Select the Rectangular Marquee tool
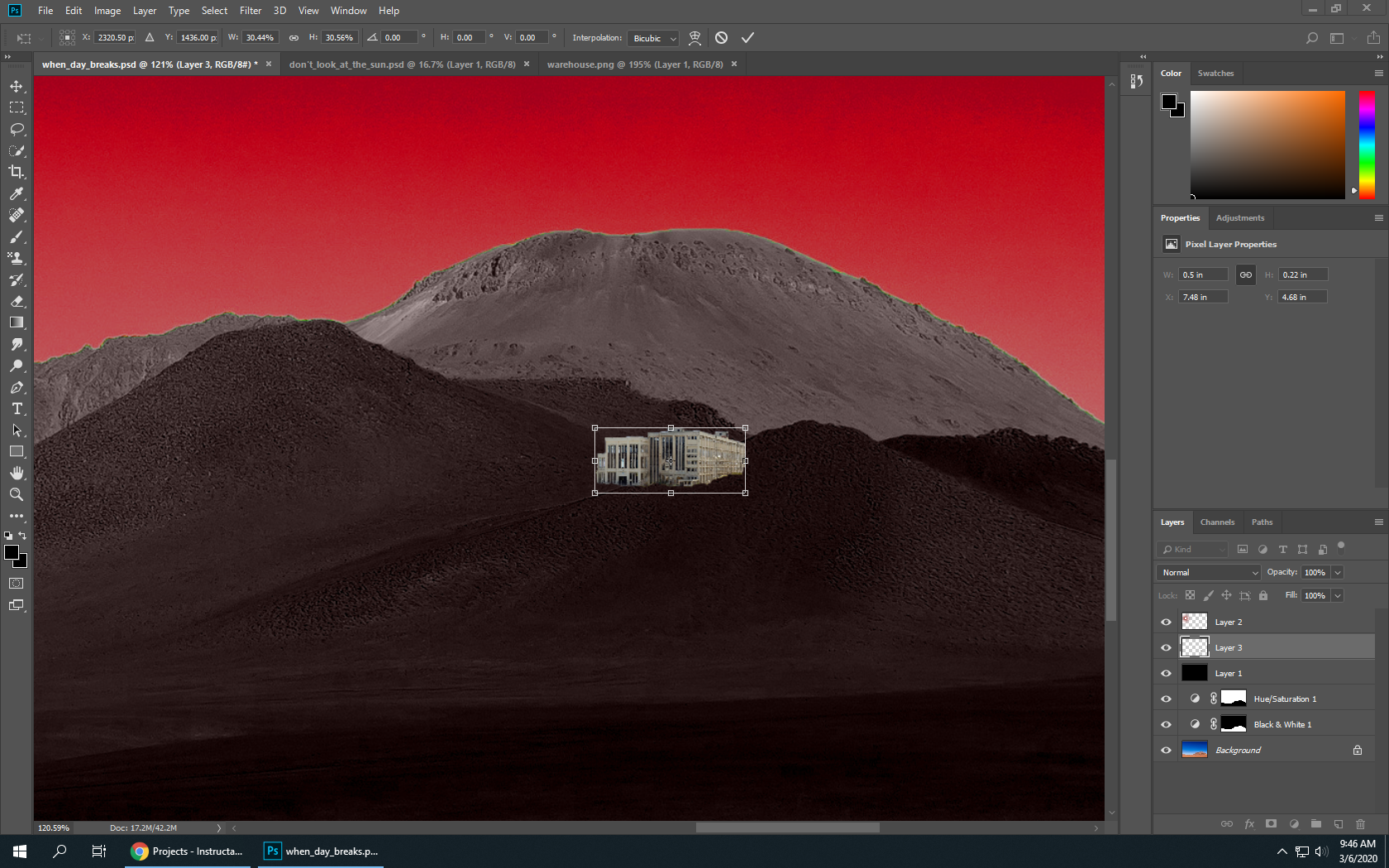Viewport: 1389px width, 868px height. point(17,107)
